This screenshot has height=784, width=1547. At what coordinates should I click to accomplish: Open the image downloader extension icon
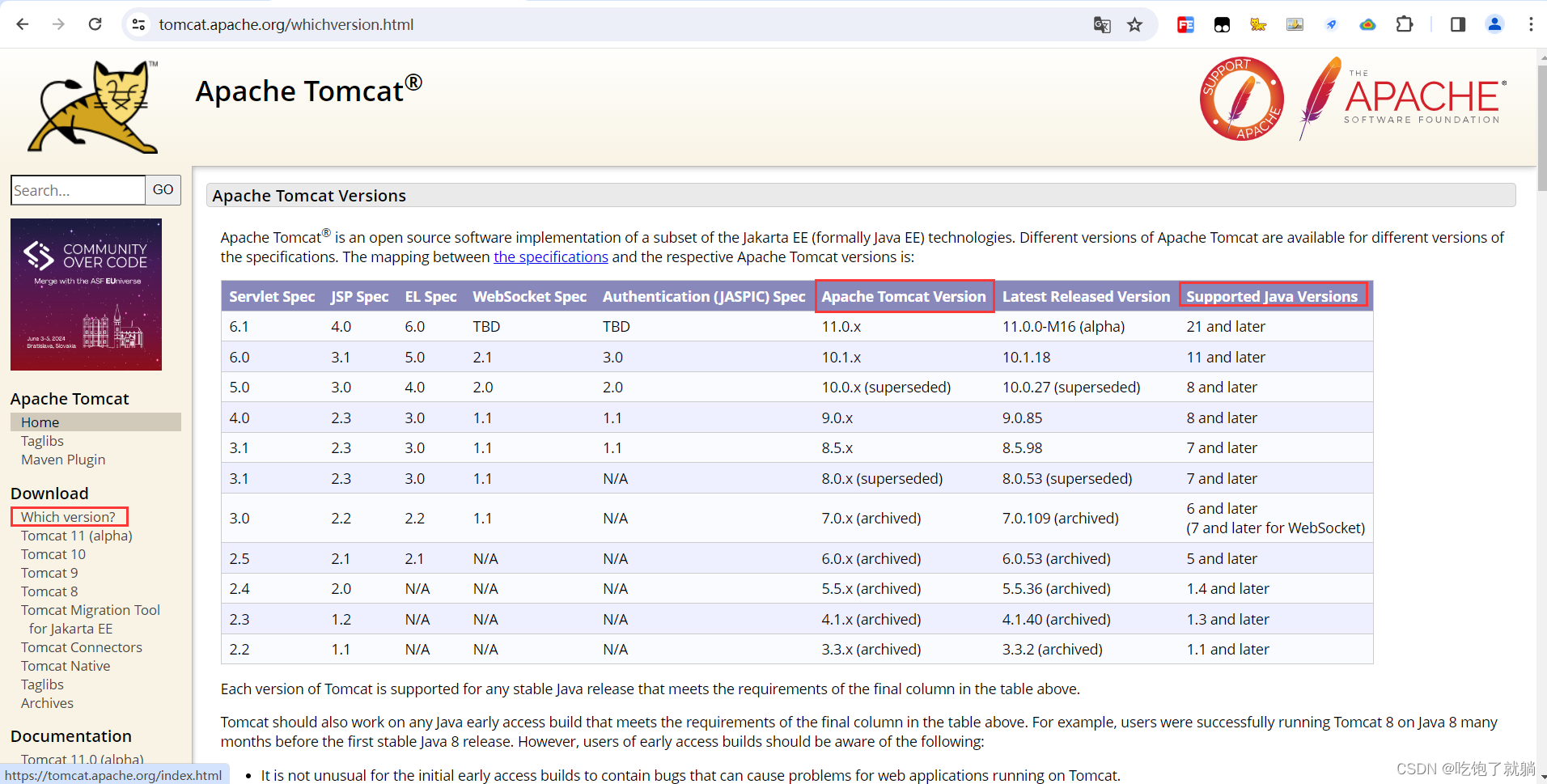pos(1295,24)
